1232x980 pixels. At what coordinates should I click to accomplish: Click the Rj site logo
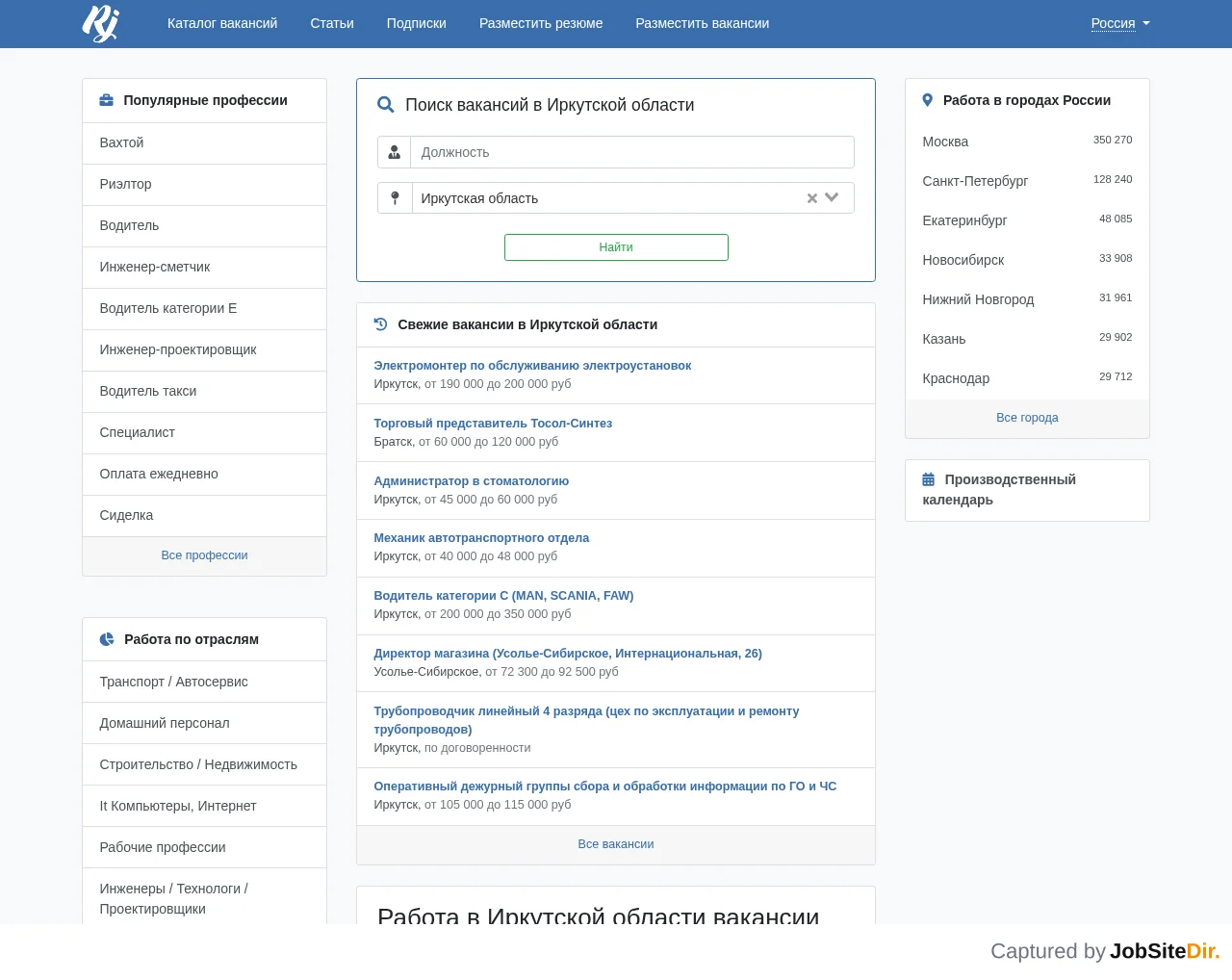100,23
